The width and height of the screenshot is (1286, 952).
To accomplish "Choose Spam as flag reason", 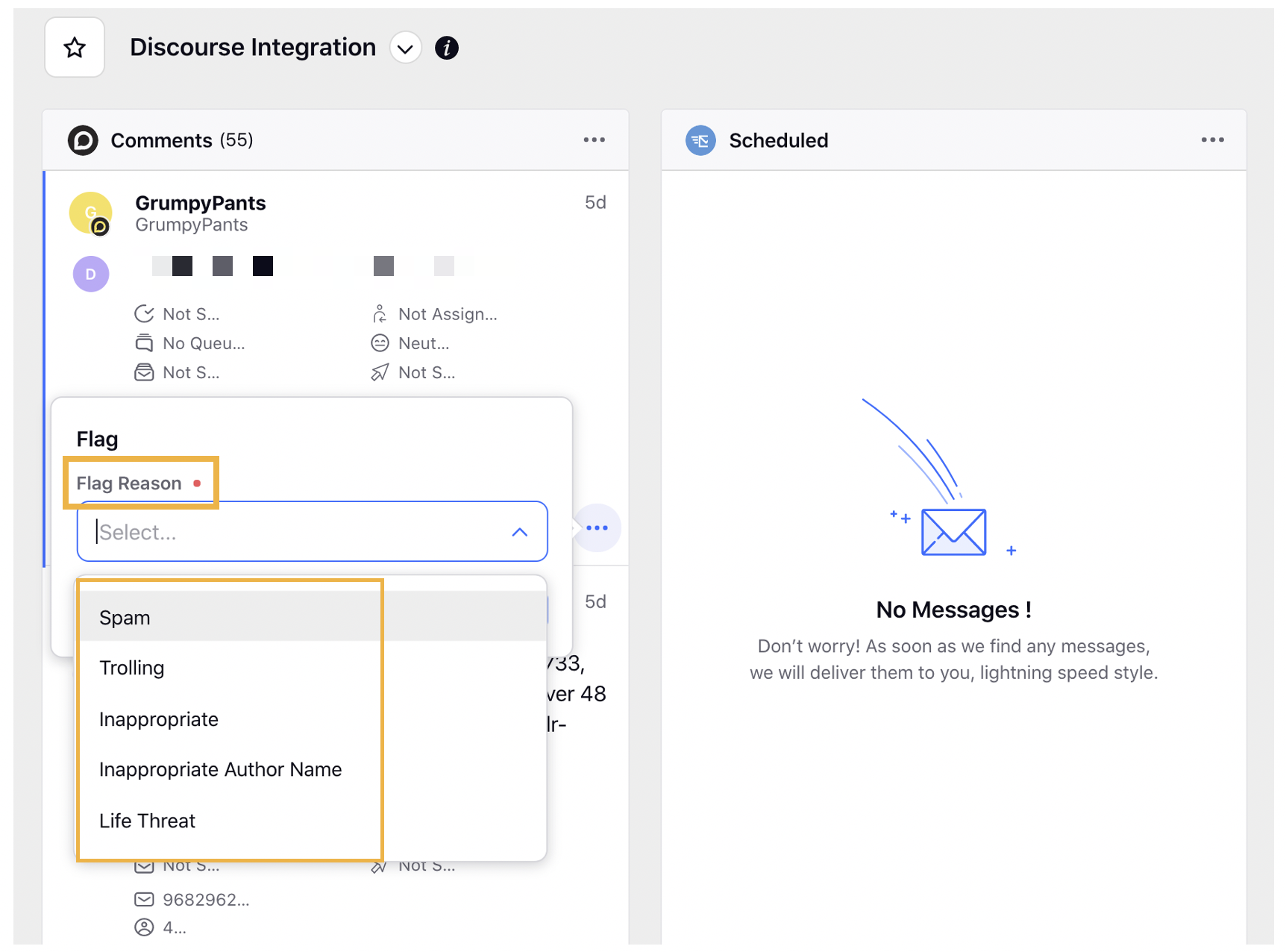I will pos(312,617).
